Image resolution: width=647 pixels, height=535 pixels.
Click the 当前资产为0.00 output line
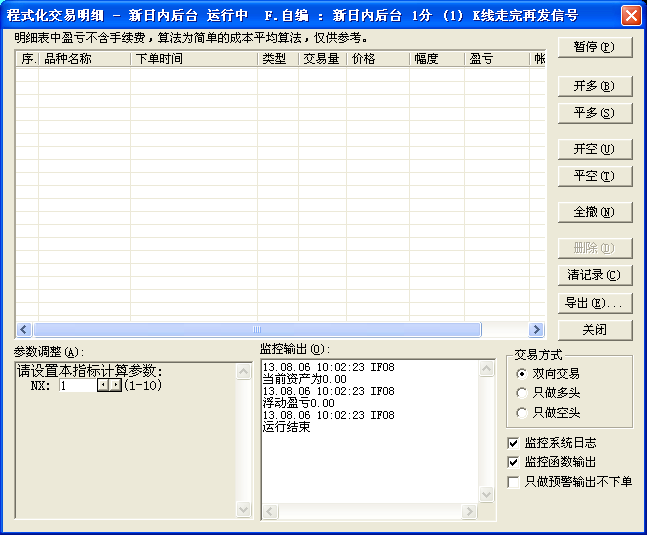(305, 379)
